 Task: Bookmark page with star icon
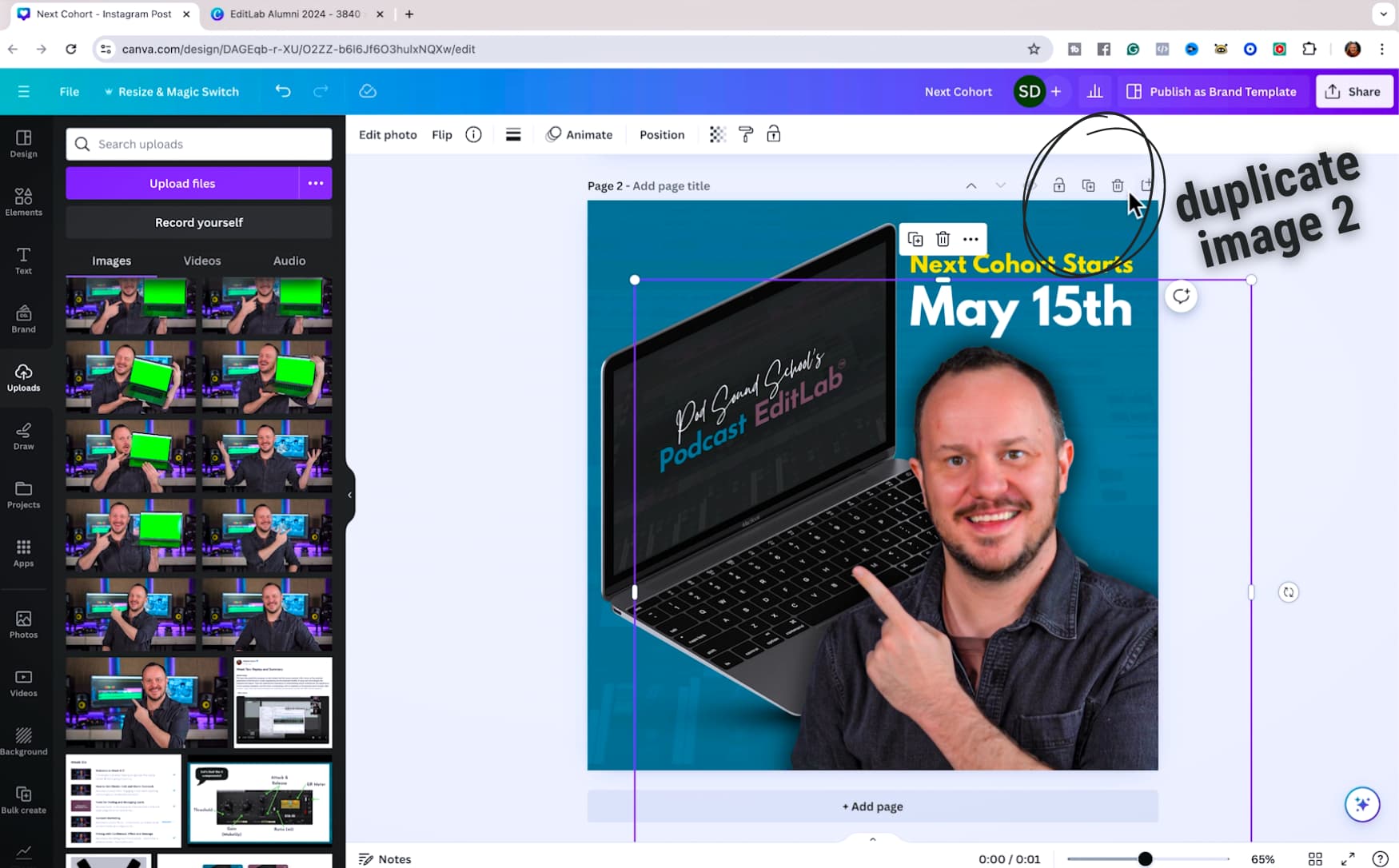click(1034, 49)
